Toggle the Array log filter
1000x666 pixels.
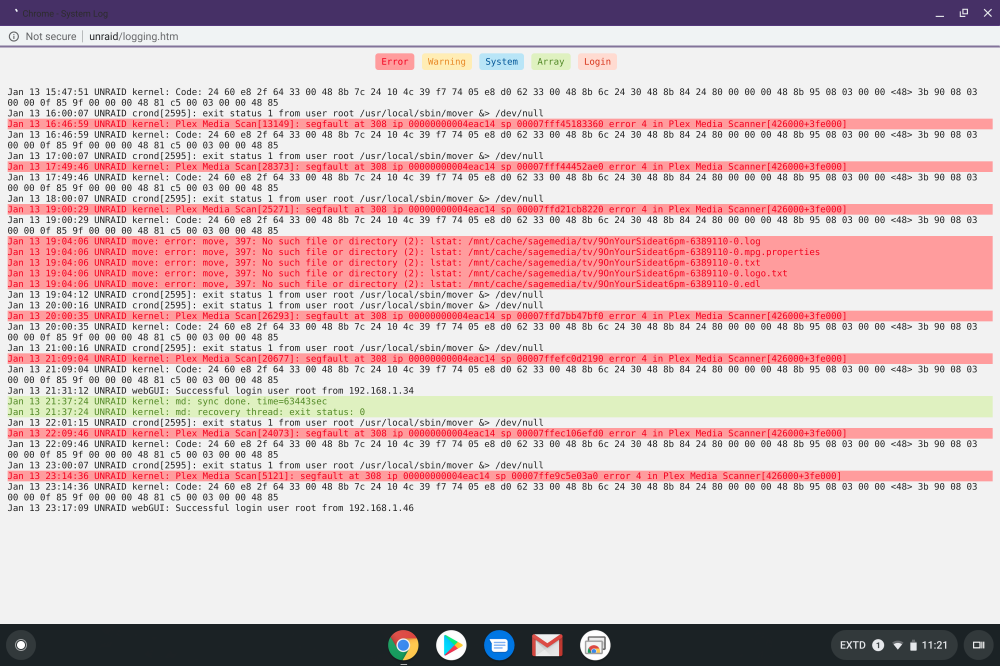[x=550, y=62]
